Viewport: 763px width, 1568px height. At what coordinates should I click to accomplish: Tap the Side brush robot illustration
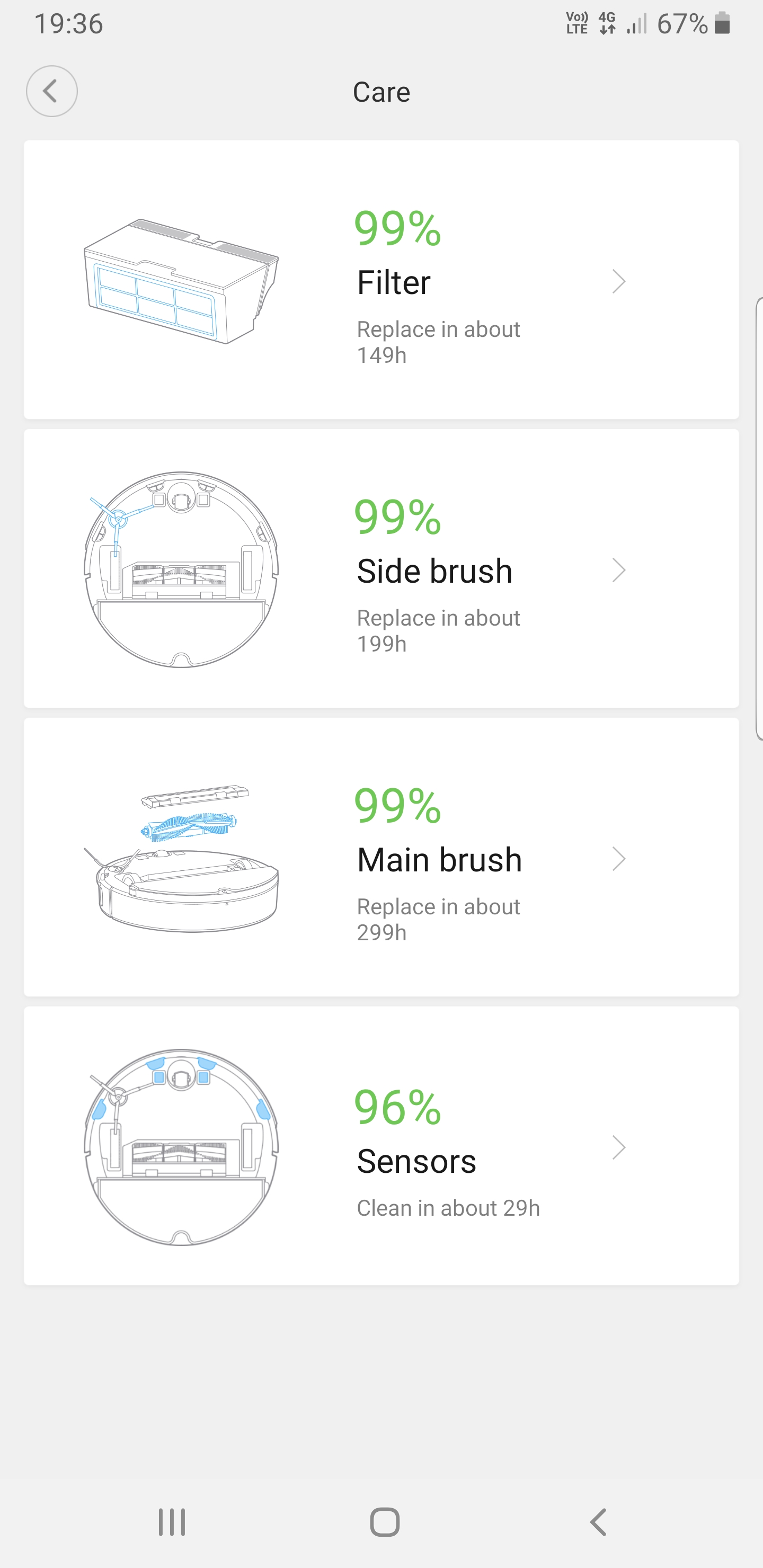[x=181, y=570]
